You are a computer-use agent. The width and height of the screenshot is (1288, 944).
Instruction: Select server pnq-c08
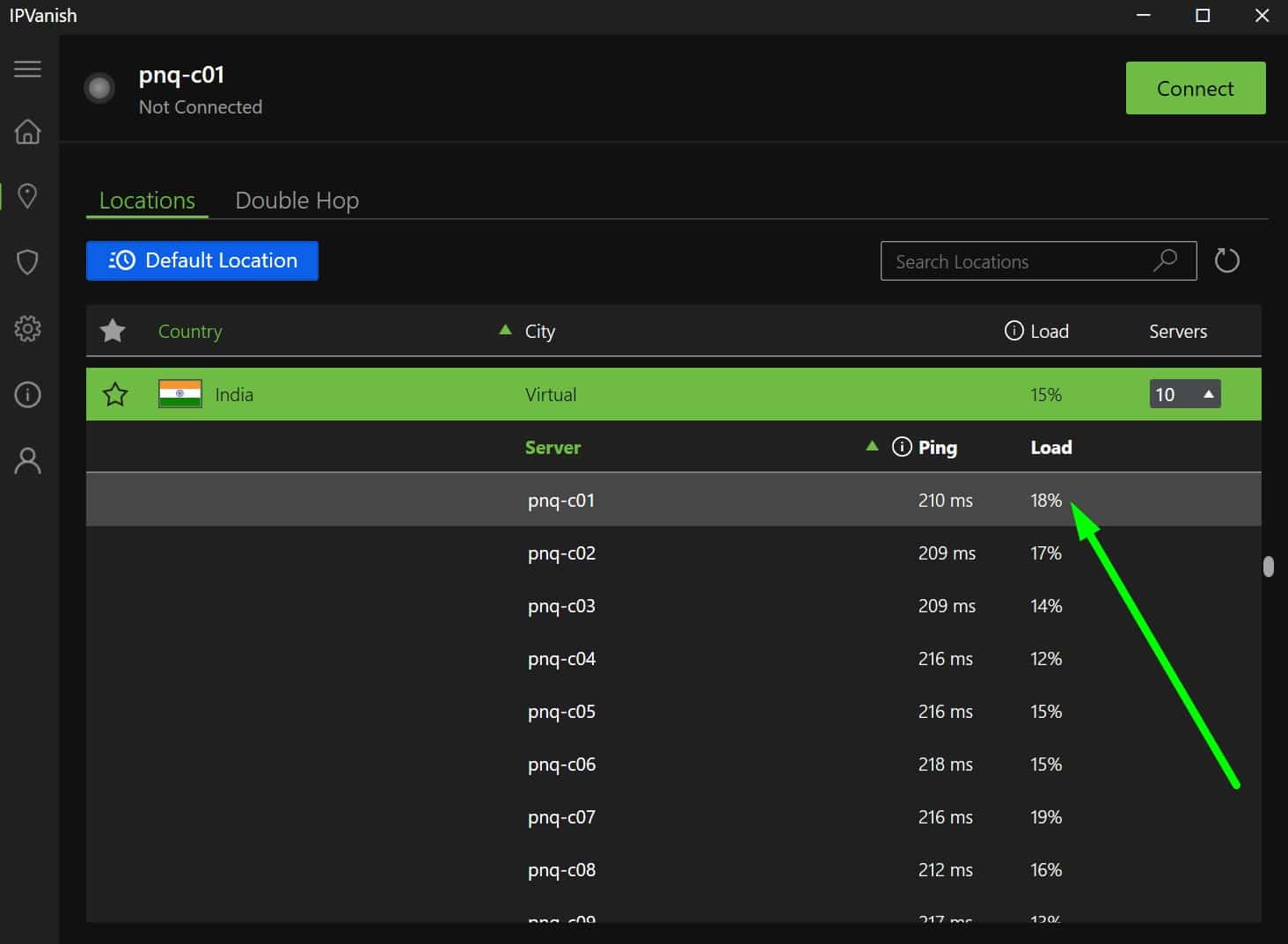674,869
